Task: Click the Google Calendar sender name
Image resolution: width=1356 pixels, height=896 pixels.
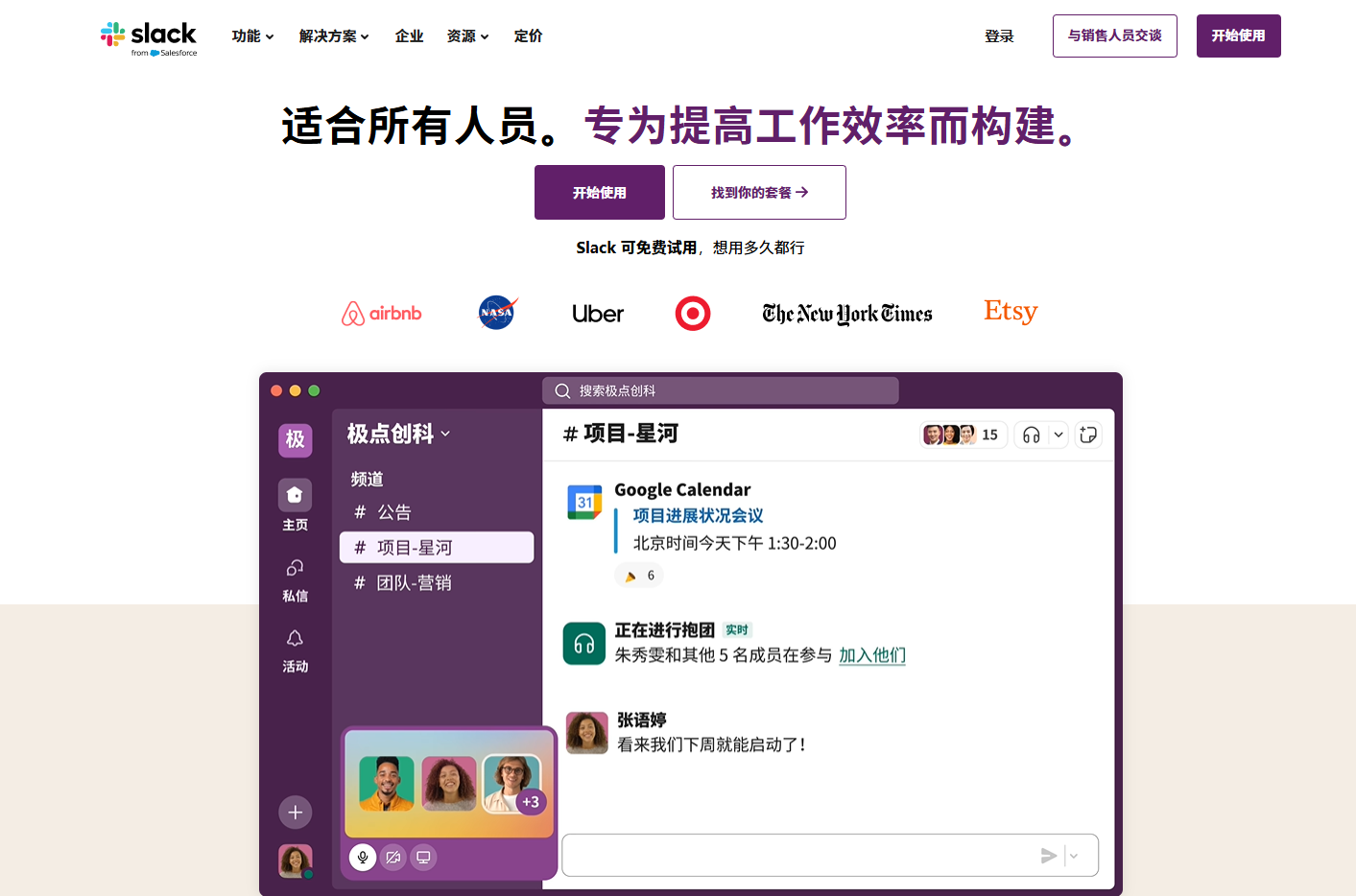Action: point(682,489)
